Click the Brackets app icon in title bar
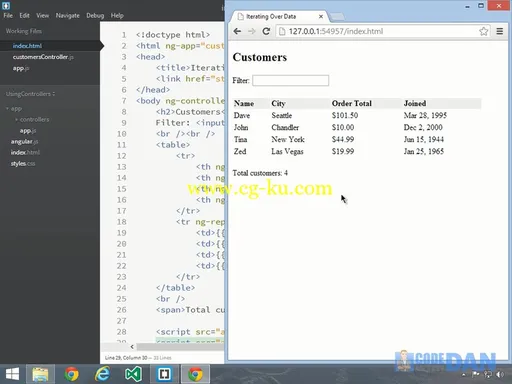The height and width of the screenshot is (384, 512). tap(6, 5)
